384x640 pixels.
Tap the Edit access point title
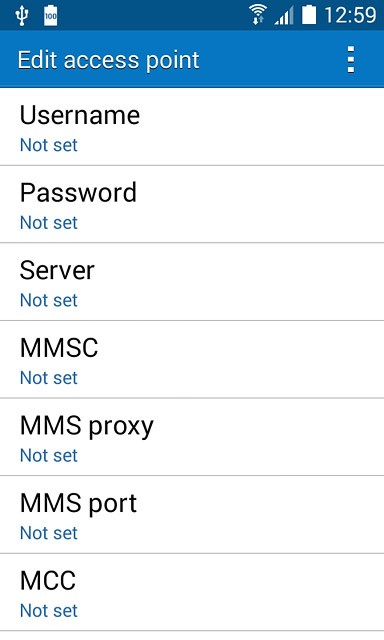108,60
